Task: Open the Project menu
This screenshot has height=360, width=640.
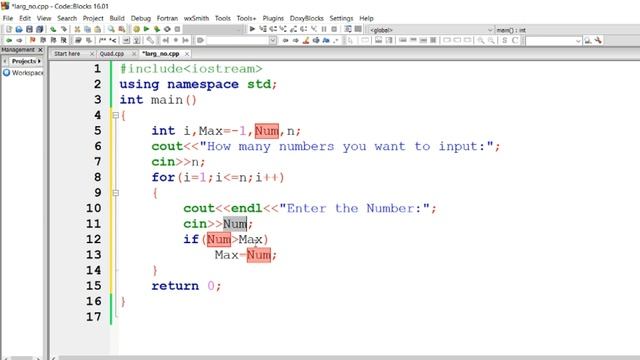Action: coord(93,18)
